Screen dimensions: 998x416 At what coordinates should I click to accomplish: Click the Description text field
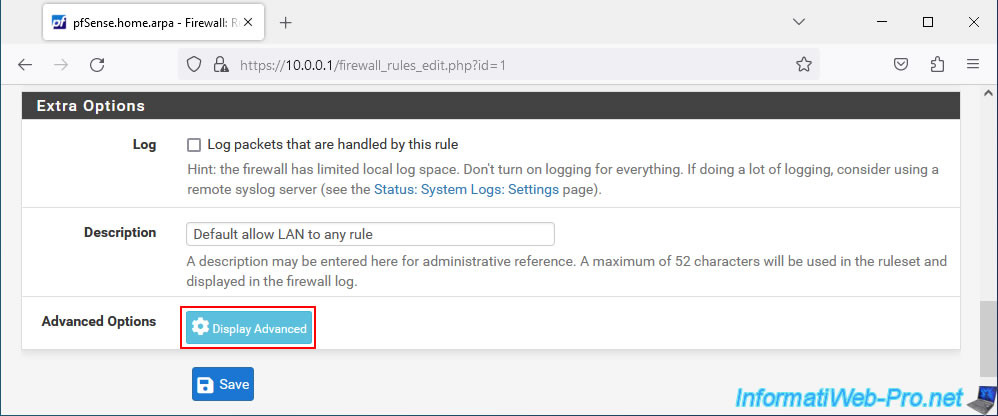click(370, 234)
